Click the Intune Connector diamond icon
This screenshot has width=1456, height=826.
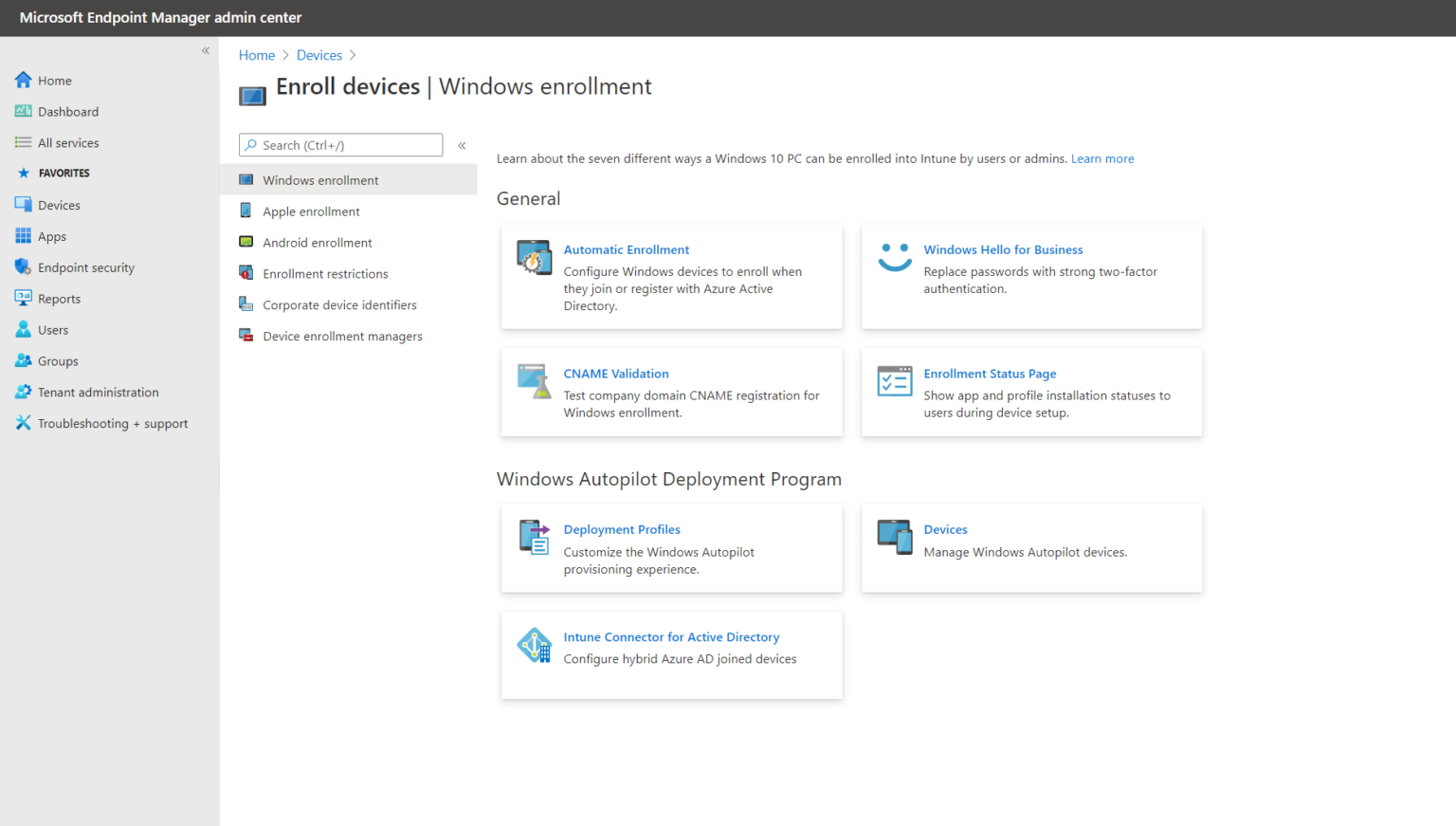[x=534, y=645]
